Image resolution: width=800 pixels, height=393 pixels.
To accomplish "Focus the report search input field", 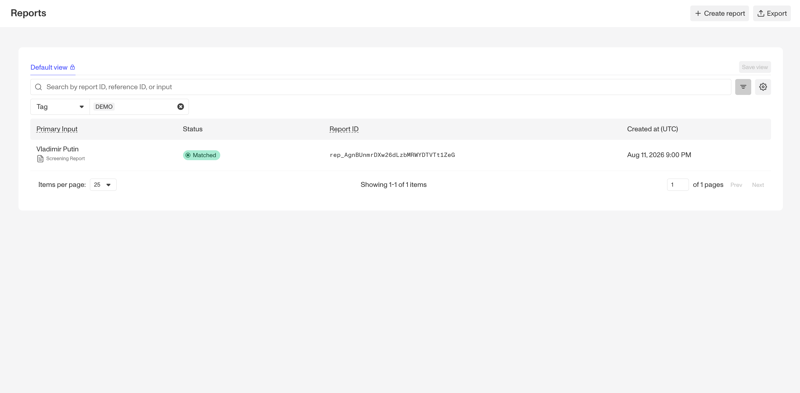I will (381, 87).
